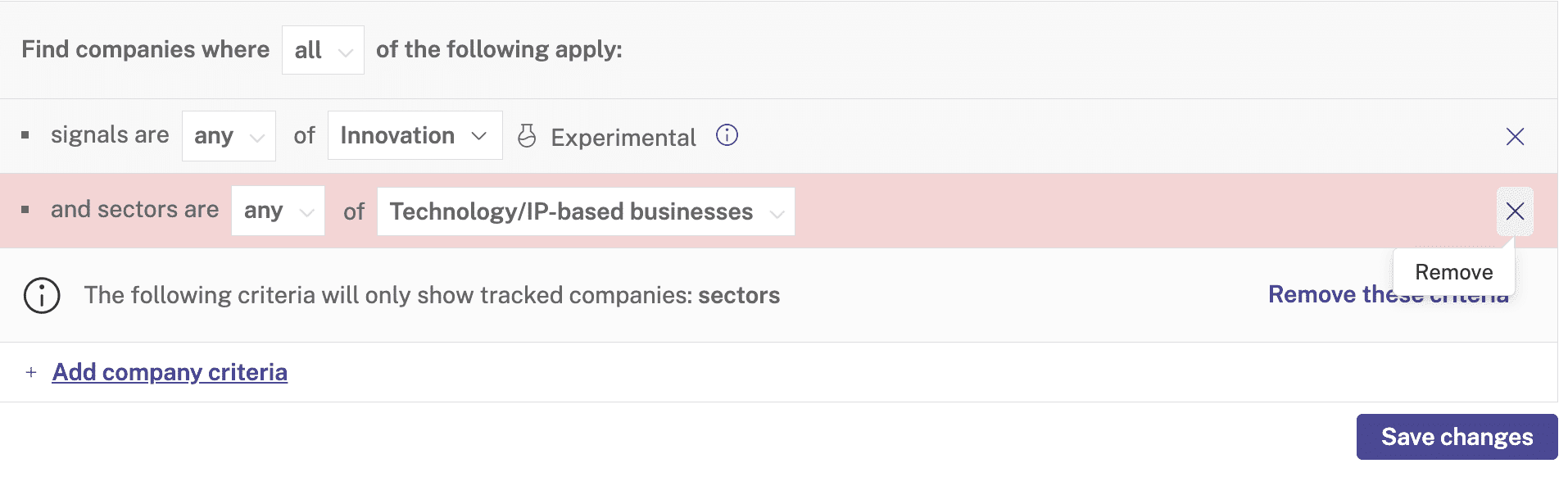The width and height of the screenshot is (1568, 477).
Task: Remove the sectors criteria row
Action: (1515, 211)
